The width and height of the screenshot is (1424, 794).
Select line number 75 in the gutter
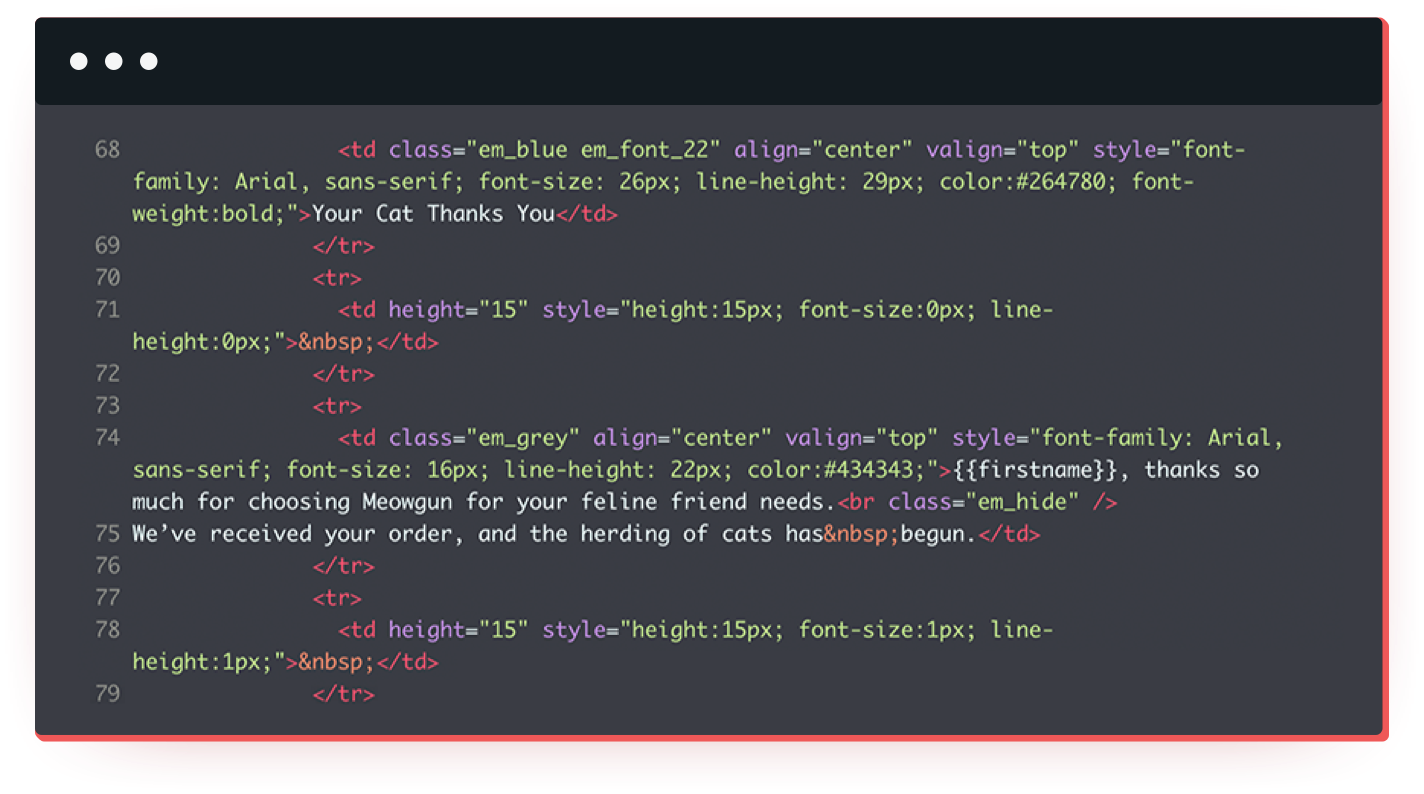pos(107,534)
